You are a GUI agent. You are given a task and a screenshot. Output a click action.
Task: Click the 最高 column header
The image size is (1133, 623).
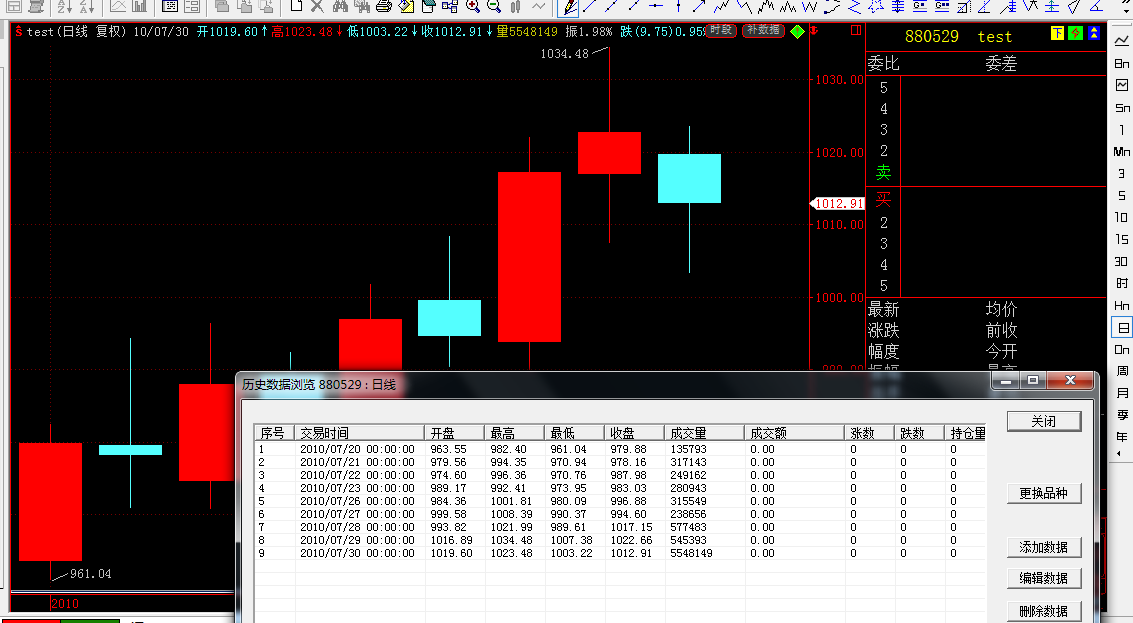pos(514,433)
